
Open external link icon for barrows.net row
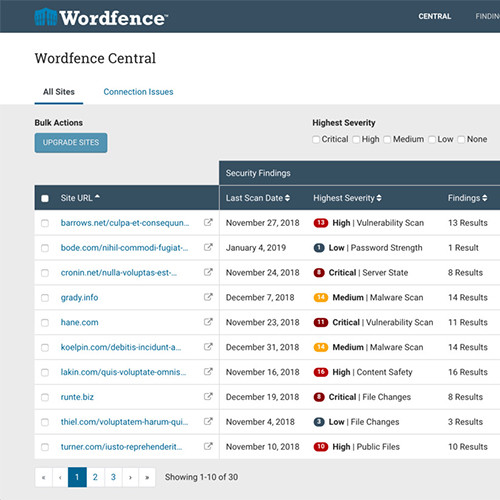point(208,222)
